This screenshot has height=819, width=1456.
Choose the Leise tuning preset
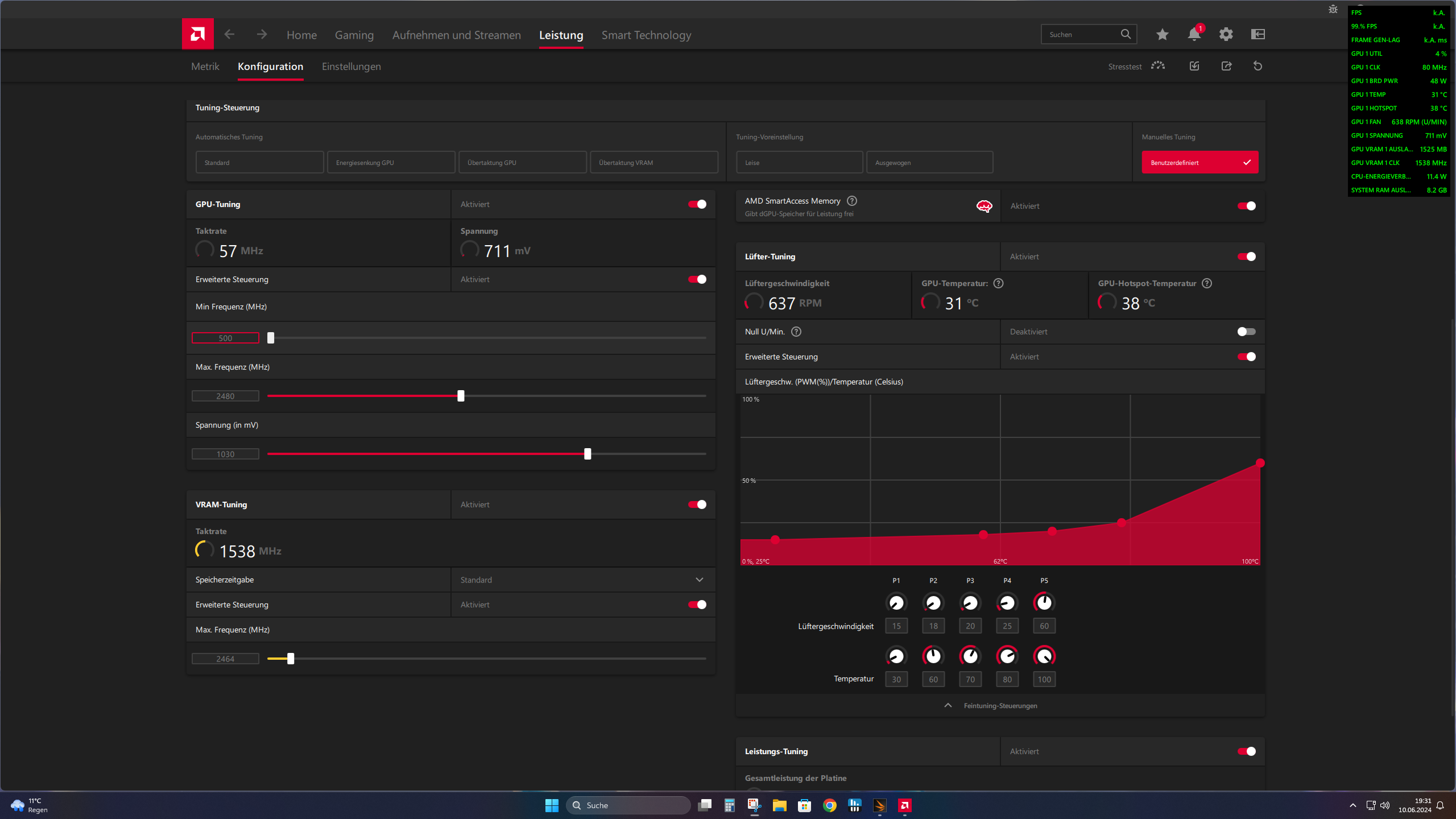click(799, 163)
